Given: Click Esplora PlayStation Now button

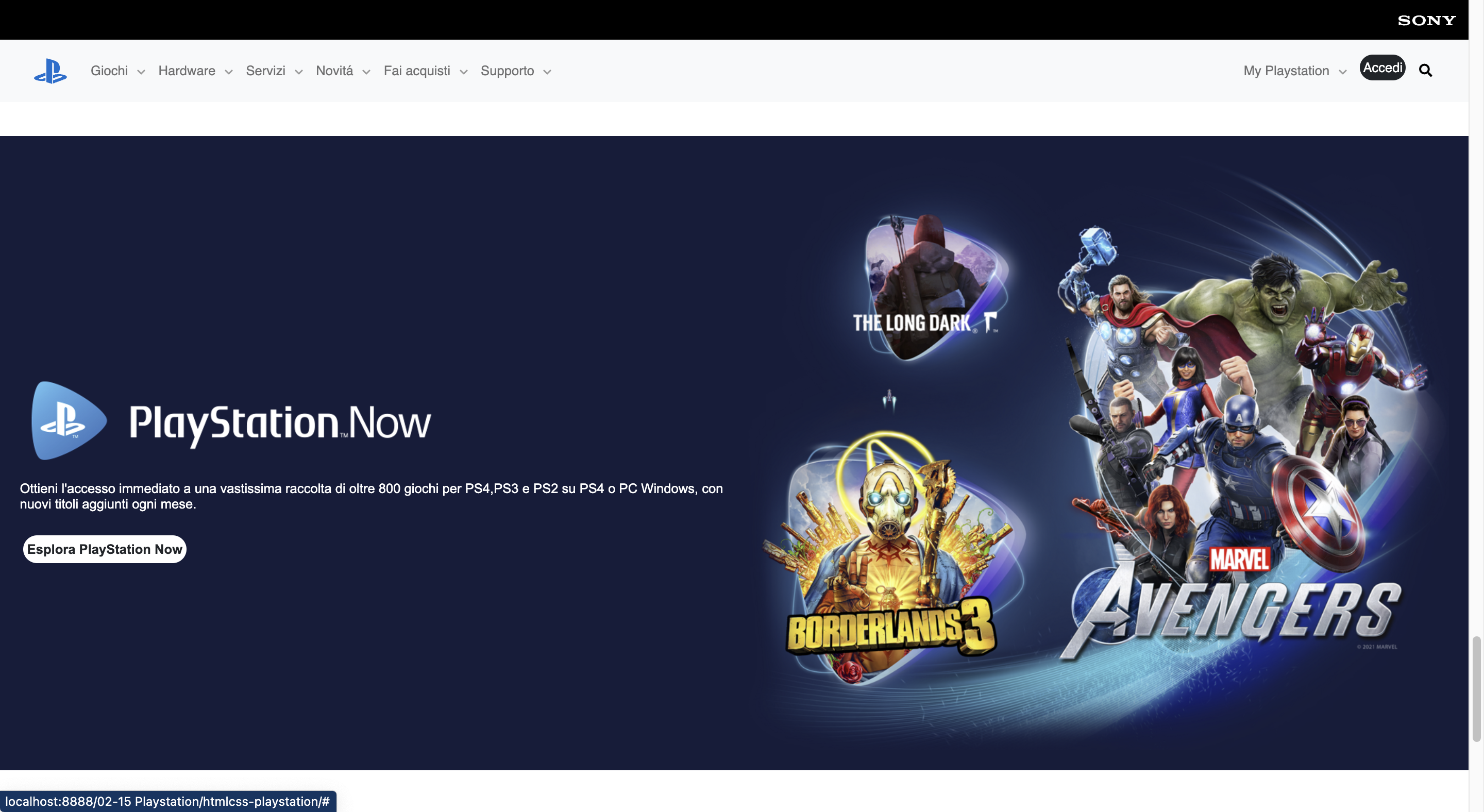Looking at the screenshot, I should coord(104,549).
